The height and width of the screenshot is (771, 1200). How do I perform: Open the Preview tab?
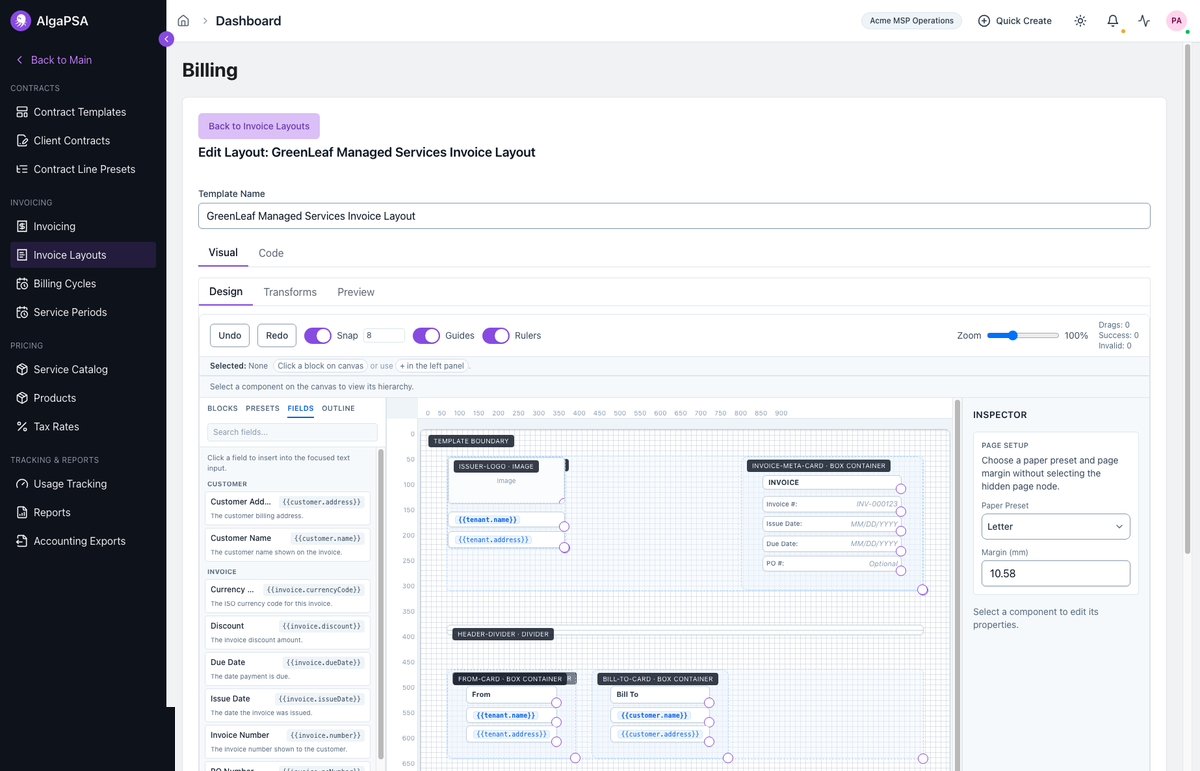tap(356, 292)
